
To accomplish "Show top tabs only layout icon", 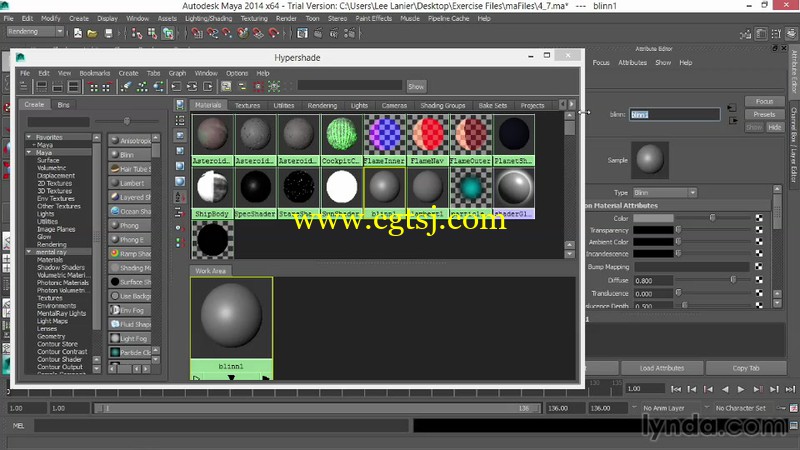I will click(42, 87).
